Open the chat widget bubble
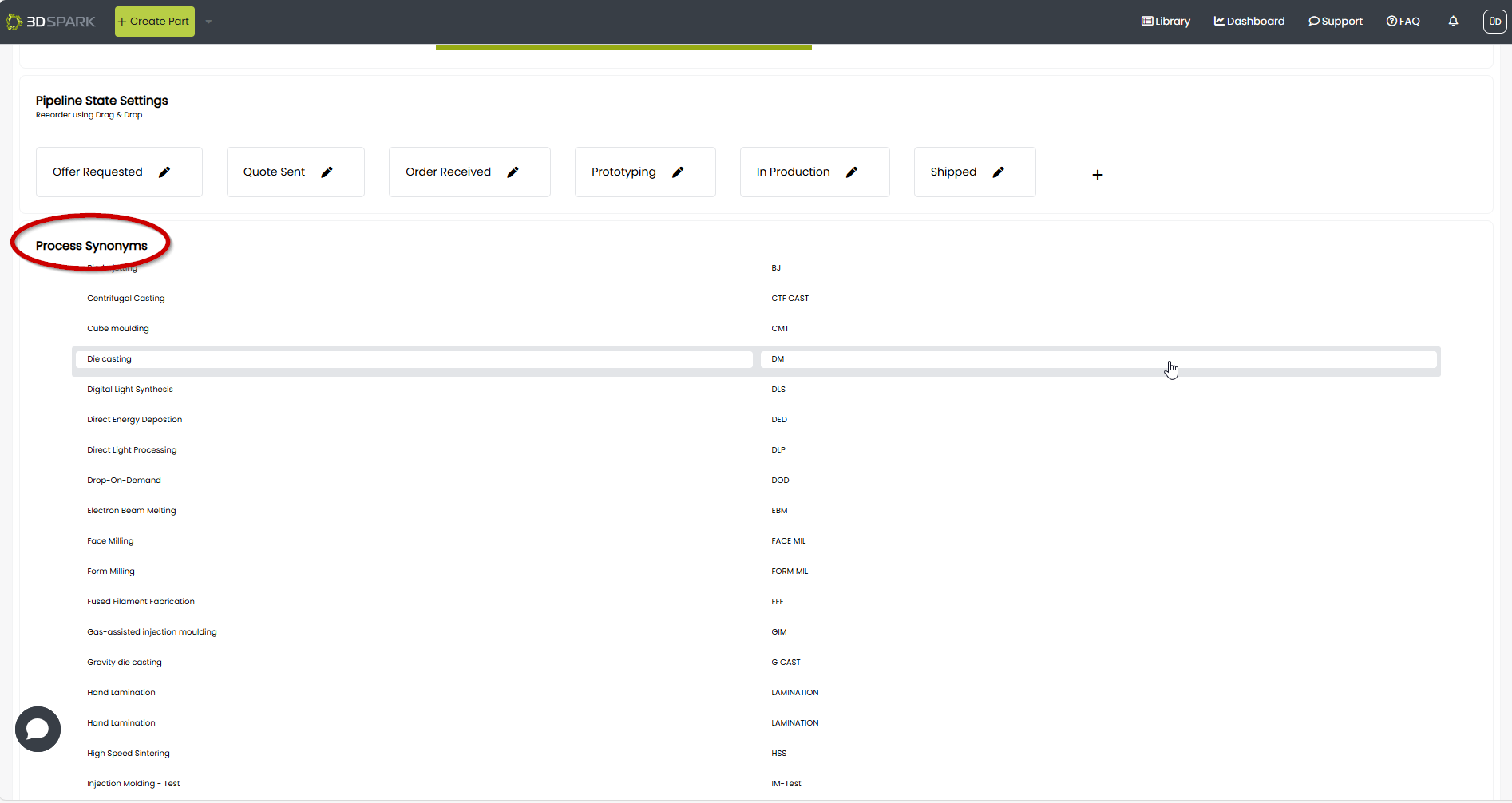This screenshot has width=1512, height=803. coord(38,729)
